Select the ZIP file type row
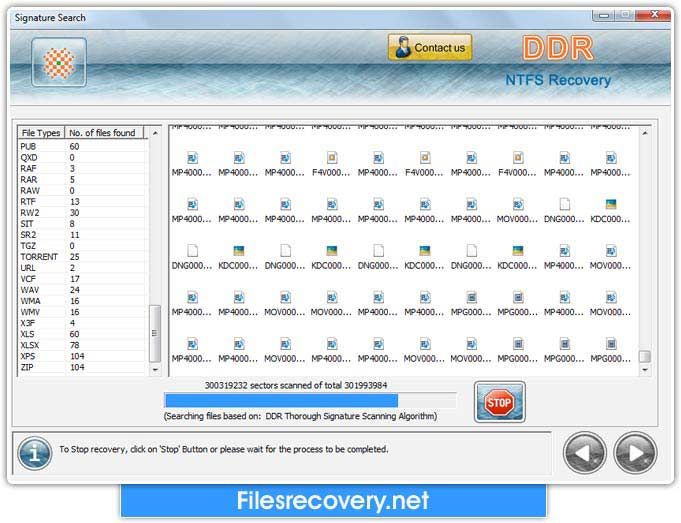Screen dimensions: 681x523 coord(82,367)
